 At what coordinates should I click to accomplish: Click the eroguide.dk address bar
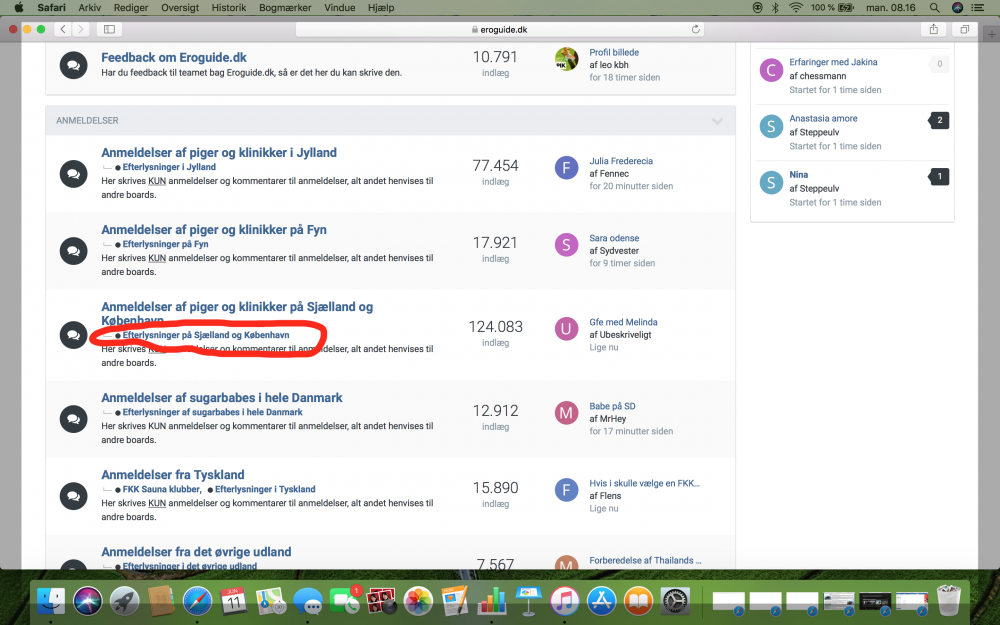499,29
